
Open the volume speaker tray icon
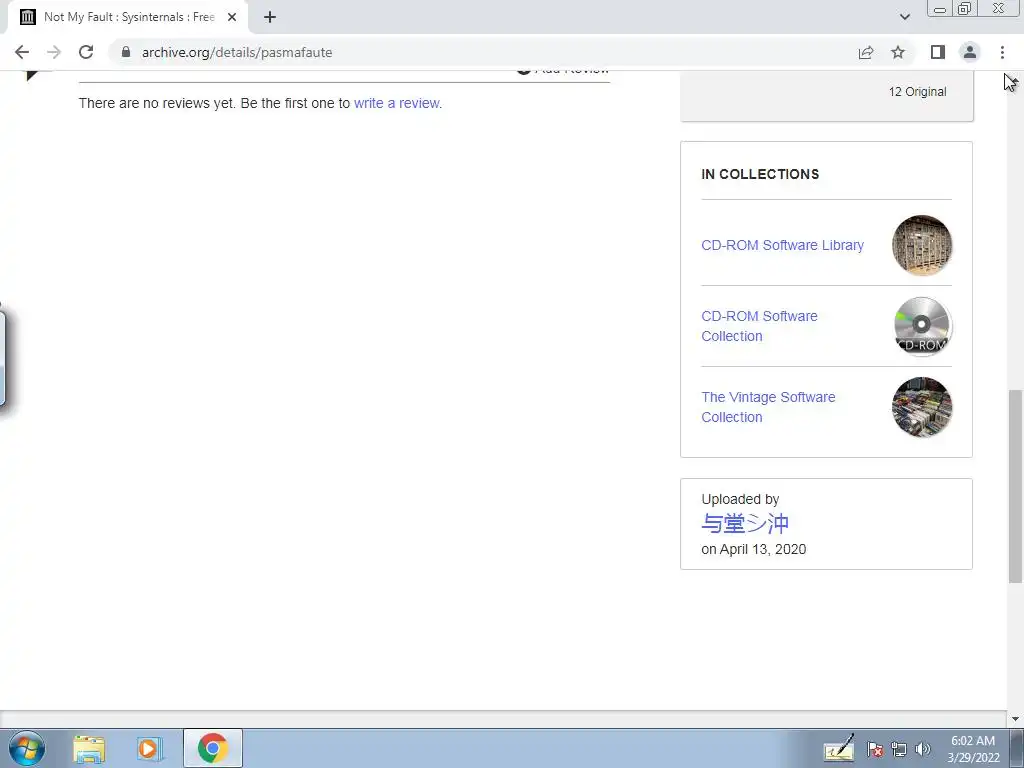click(922, 749)
